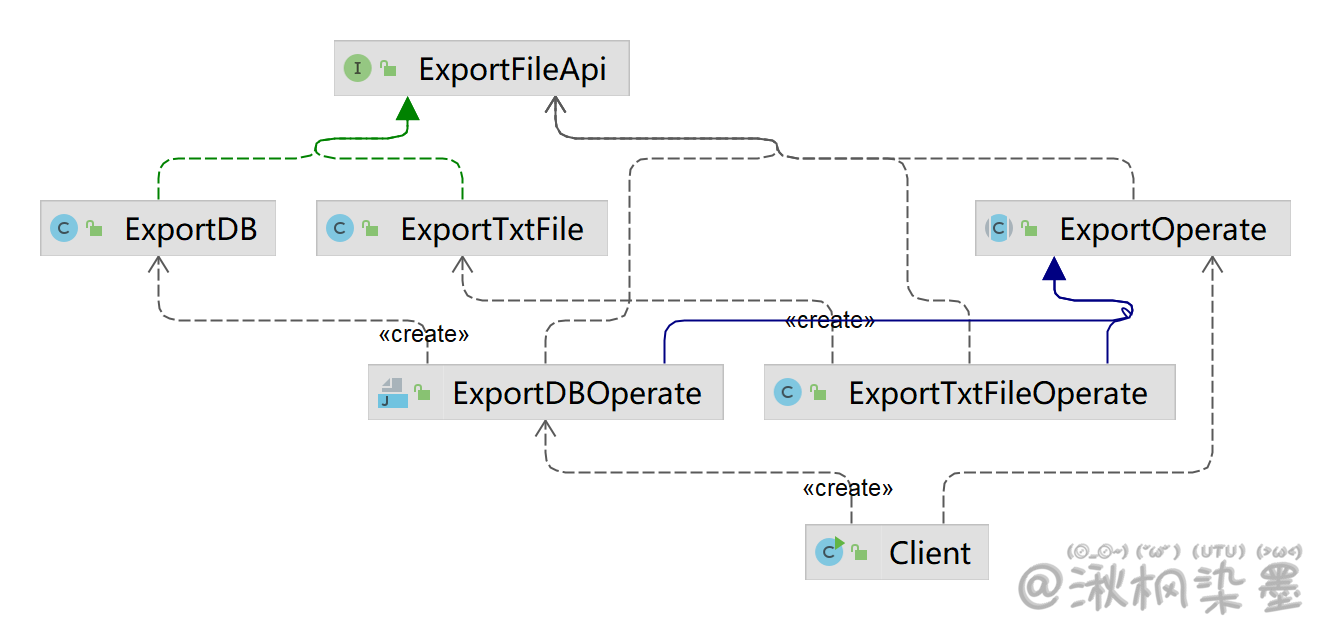Click the Java file icon on ExportDBOperate
Image resolution: width=1332 pixels, height=640 pixels.
coord(392,393)
